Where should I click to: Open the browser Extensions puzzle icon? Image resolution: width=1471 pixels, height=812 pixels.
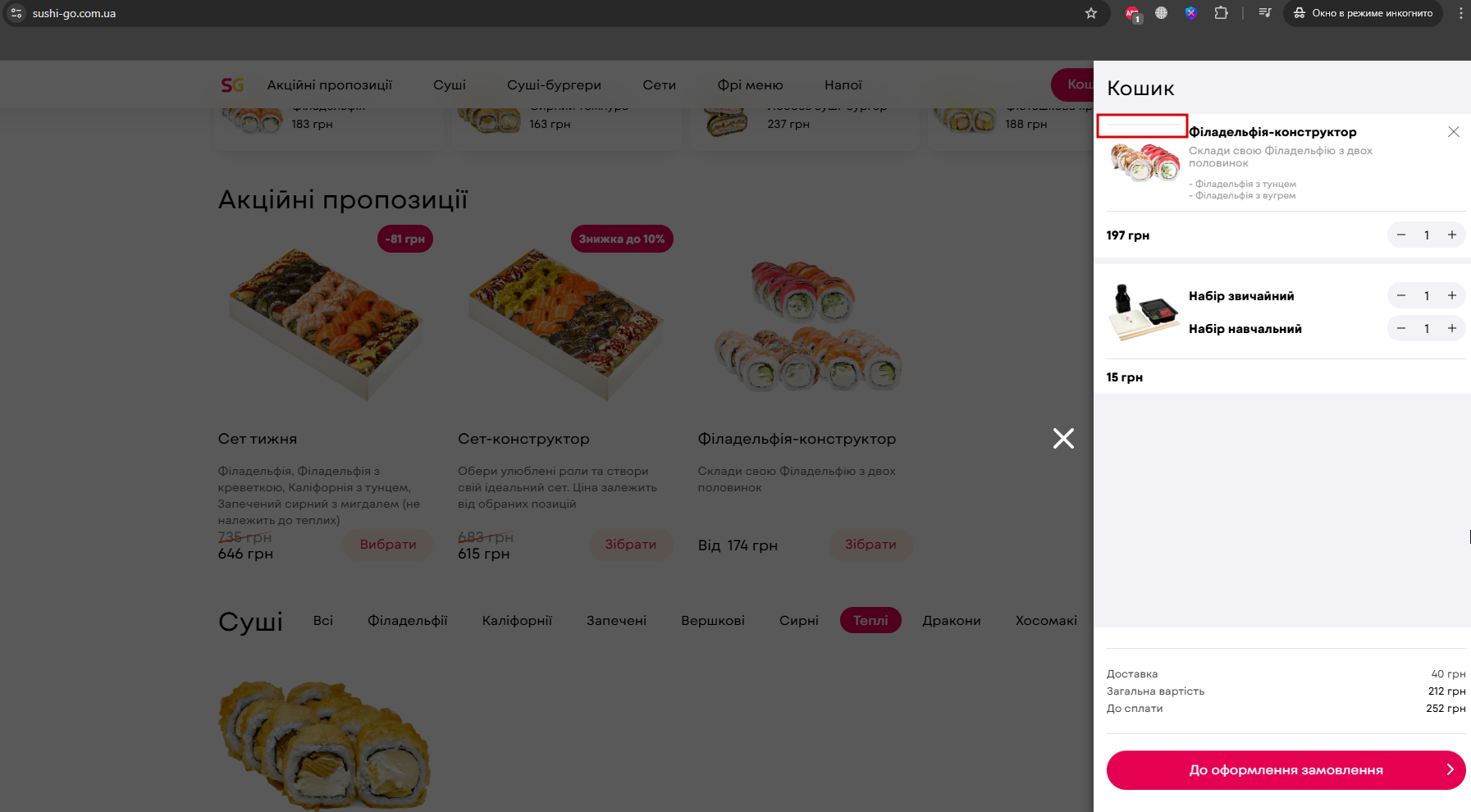[1221, 13]
